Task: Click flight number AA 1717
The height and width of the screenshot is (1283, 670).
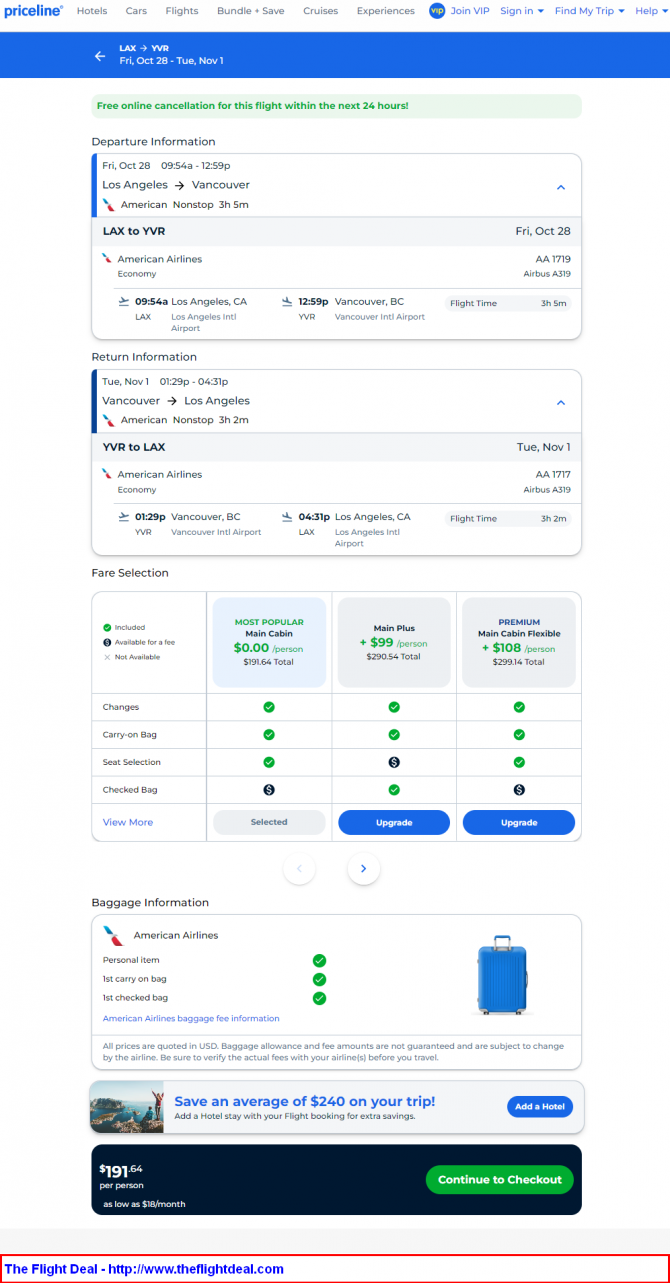Action: 553,475
